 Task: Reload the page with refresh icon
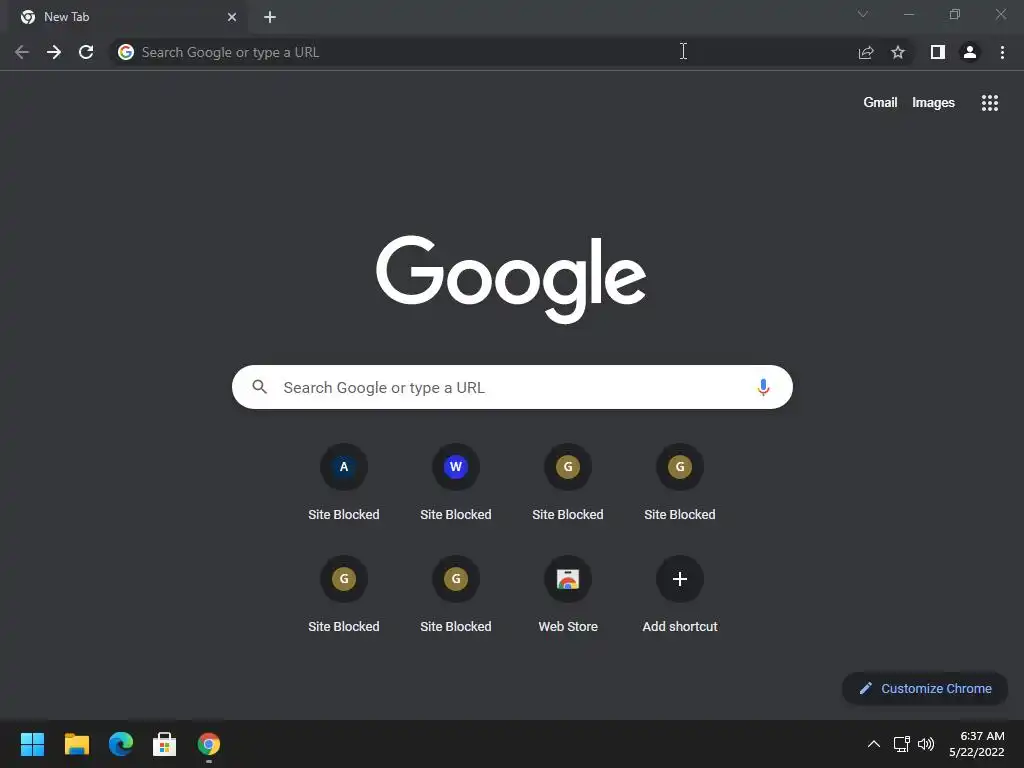86,52
